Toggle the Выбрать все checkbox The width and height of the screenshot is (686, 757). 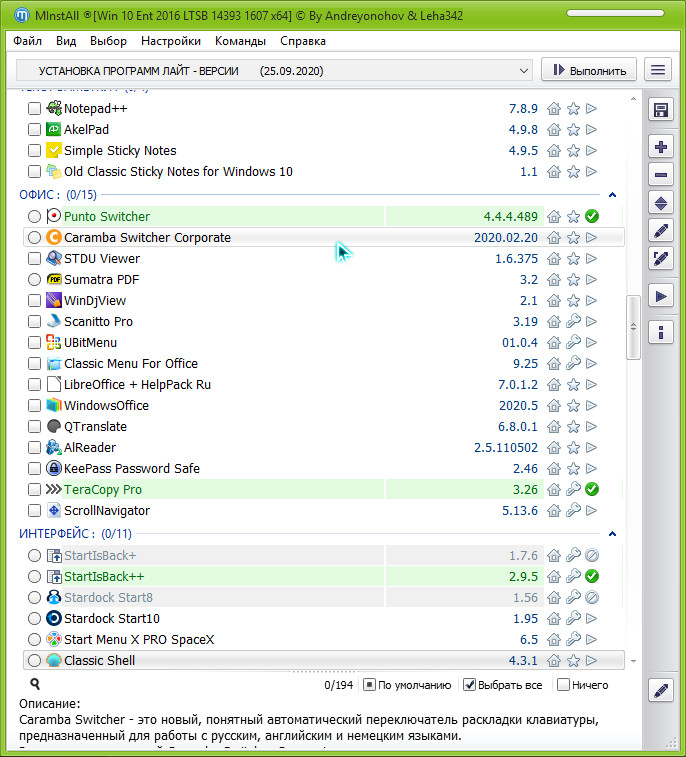pyautogui.click(x=469, y=685)
